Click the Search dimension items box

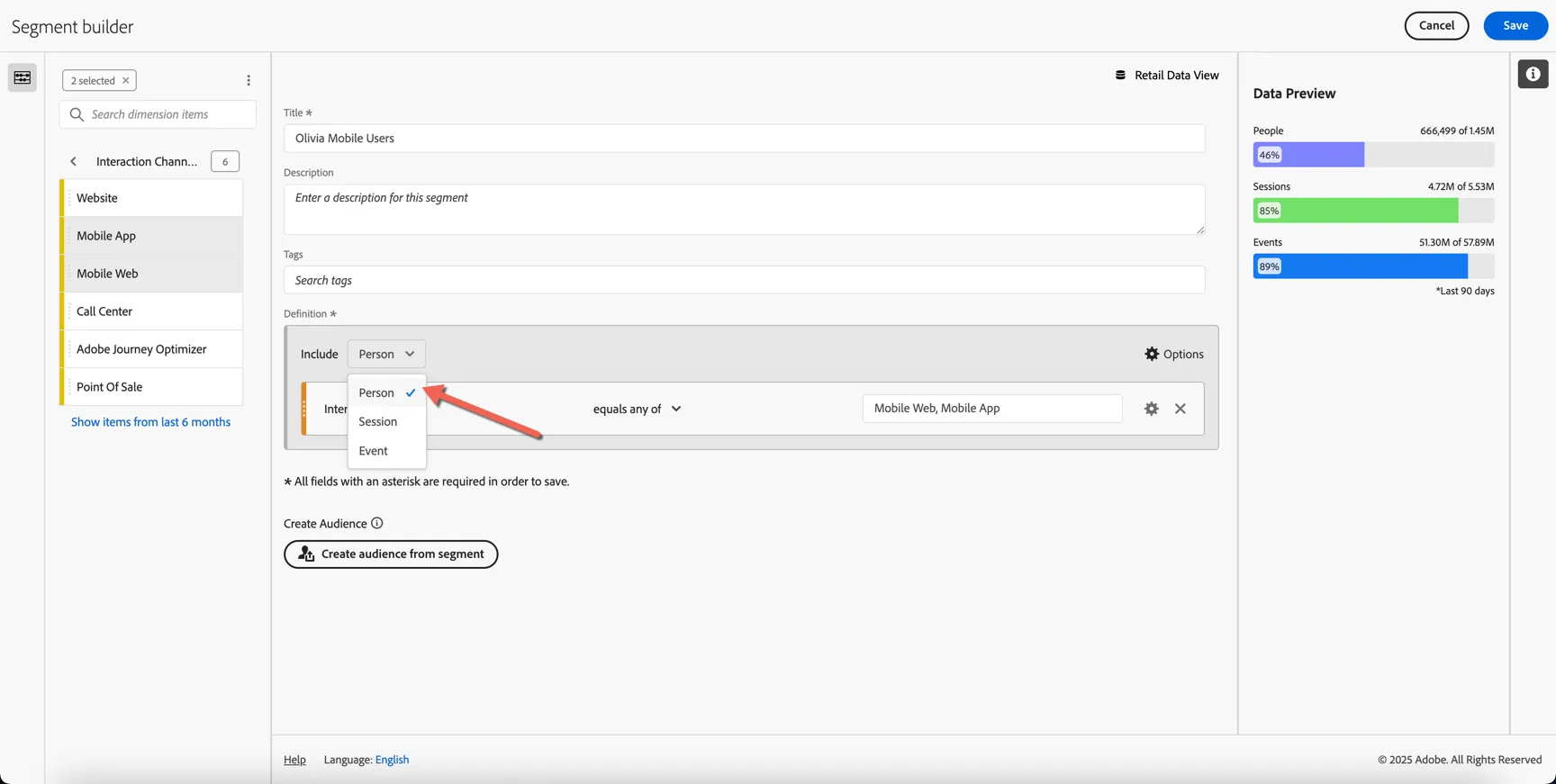click(x=158, y=114)
